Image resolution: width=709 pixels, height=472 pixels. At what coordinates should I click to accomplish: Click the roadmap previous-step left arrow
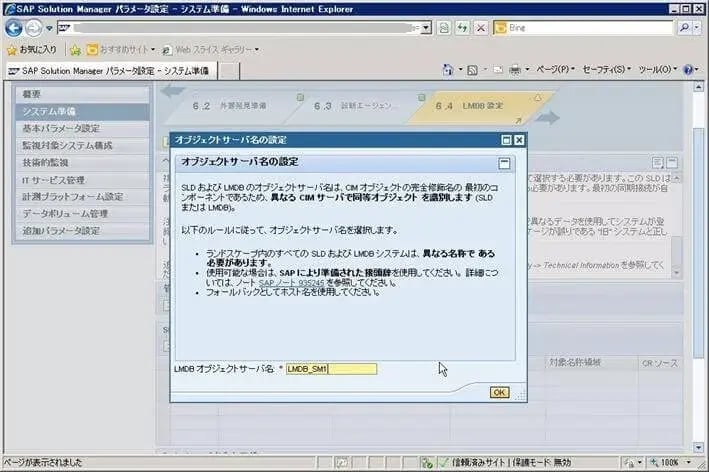point(173,91)
